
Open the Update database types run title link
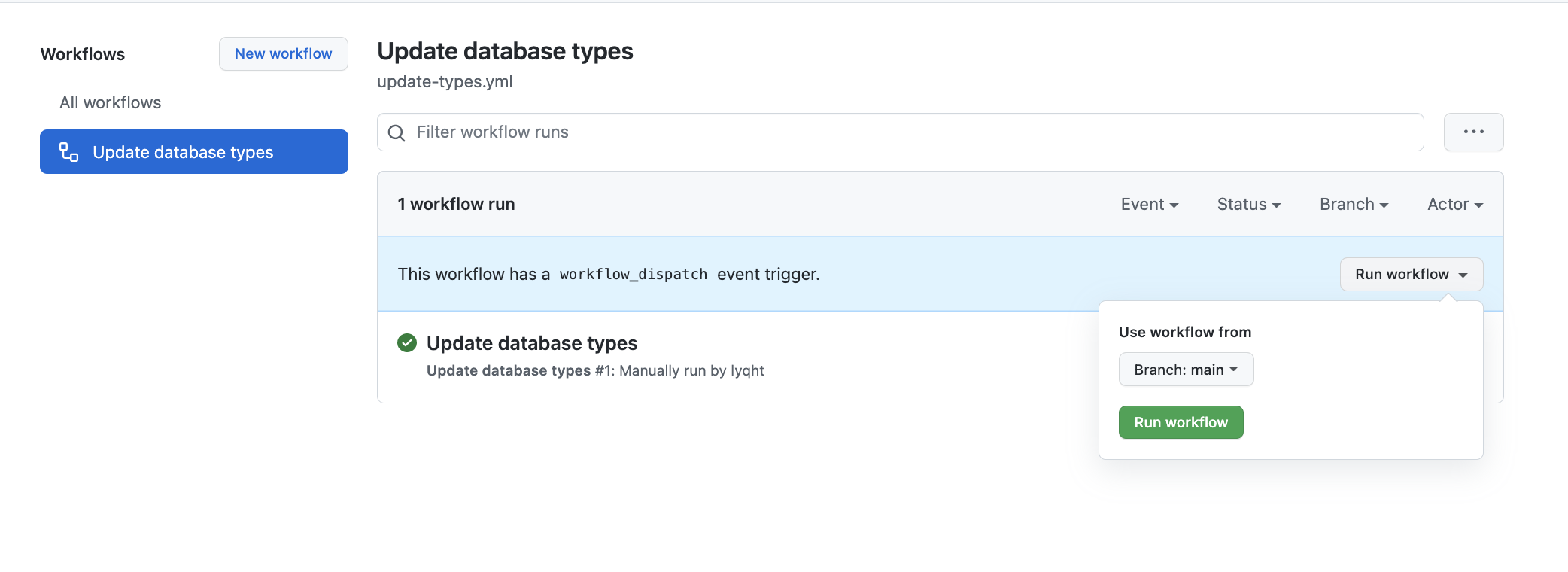pyautogui.click(x=532, y=343)
